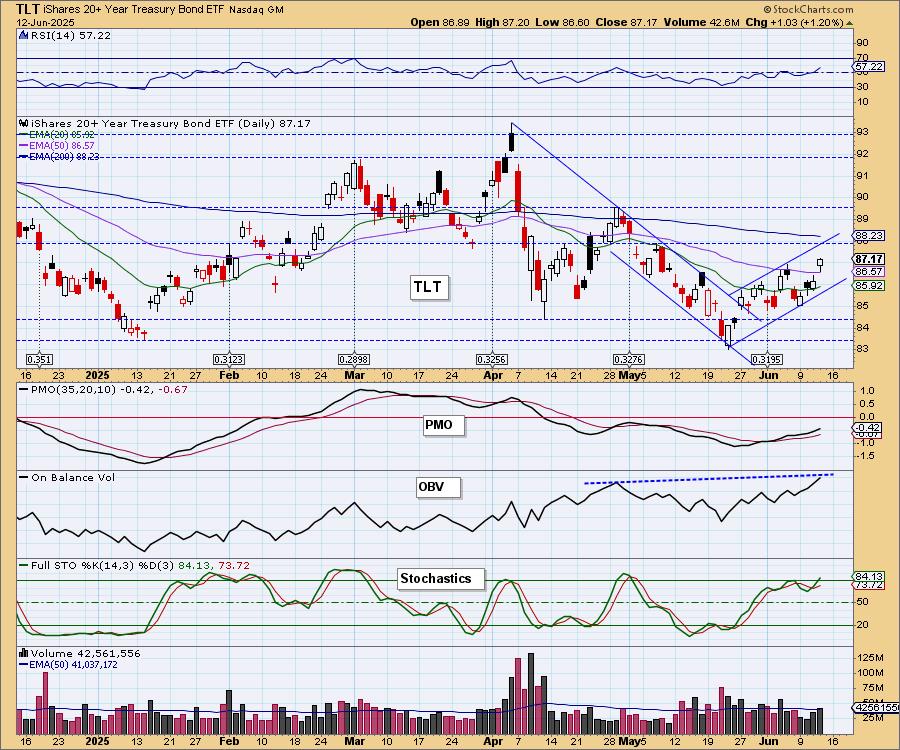Click the 0.3256 yield label box
The image size is (900, 750).
[492, 360]
